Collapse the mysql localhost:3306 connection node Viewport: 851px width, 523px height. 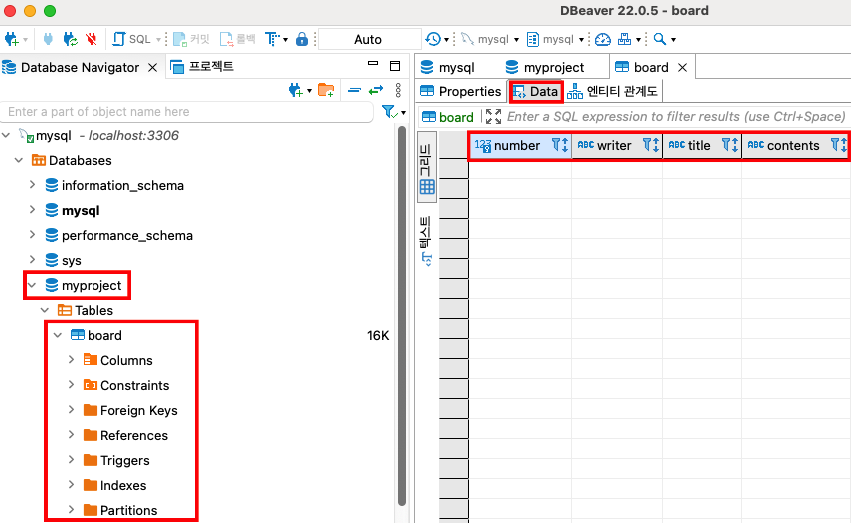coord(6,135)
